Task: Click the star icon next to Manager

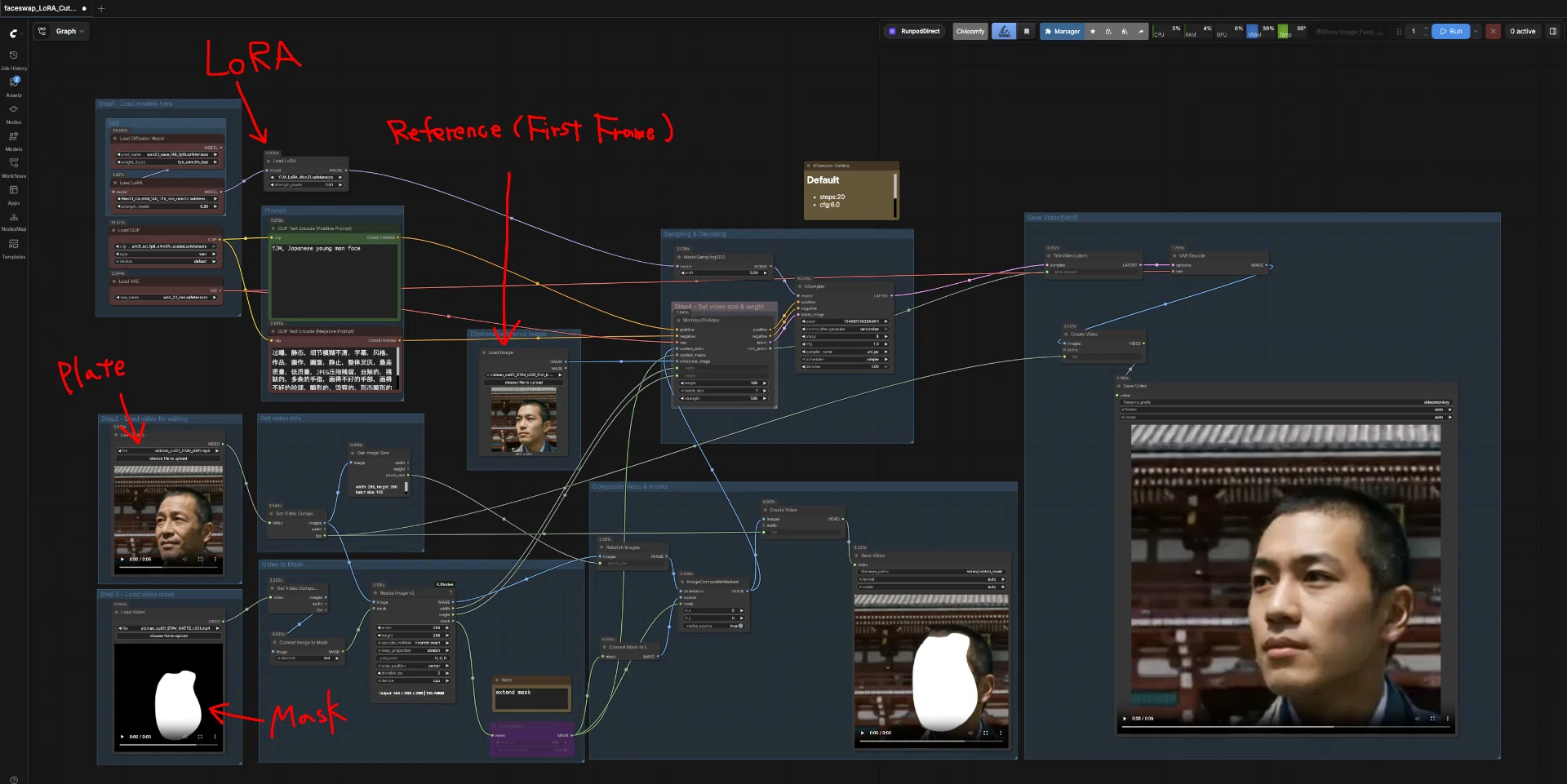Action: point(1093,31)
